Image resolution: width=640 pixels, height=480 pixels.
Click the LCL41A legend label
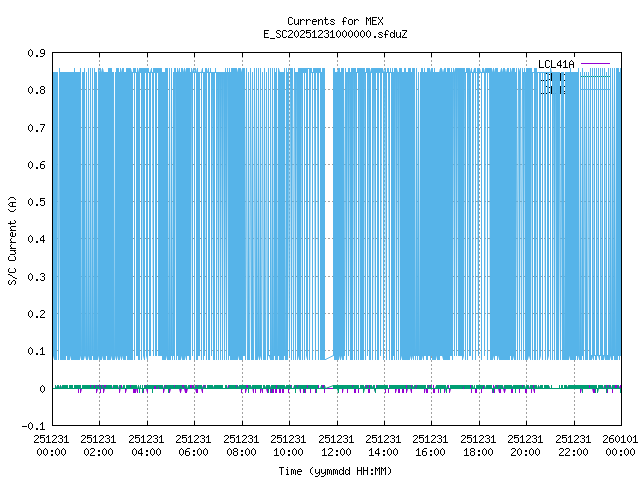coord(556,65)
